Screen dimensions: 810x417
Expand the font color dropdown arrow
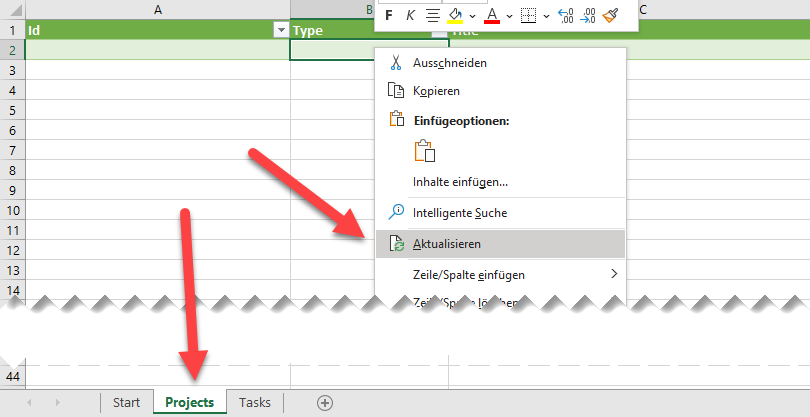pyautogui.click(x=508, y=15)
